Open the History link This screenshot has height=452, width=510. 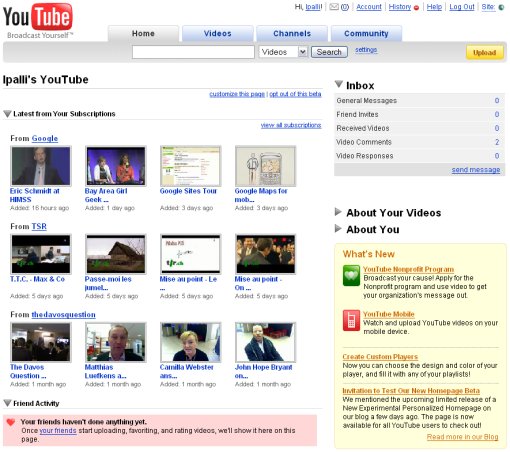[x=400, y=7]
